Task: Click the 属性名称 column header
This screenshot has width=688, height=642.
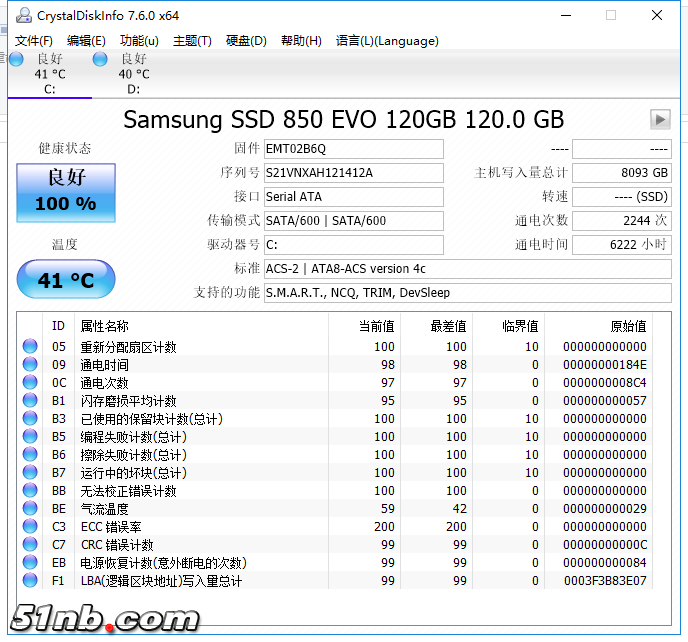Action: click(x=104, y=327)
